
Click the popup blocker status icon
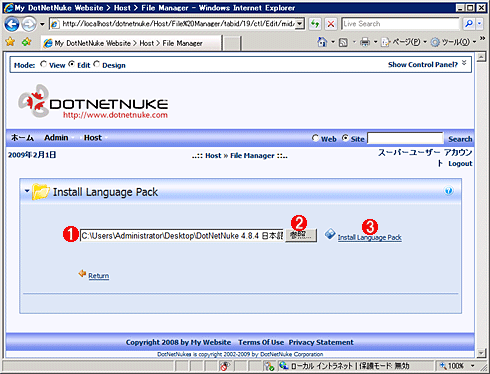(x=225, y=366)
